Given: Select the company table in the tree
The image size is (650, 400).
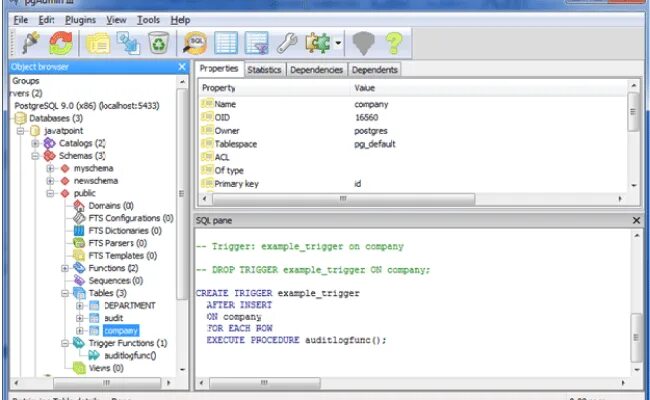Looking at the screenshot, I should [121, 330].
